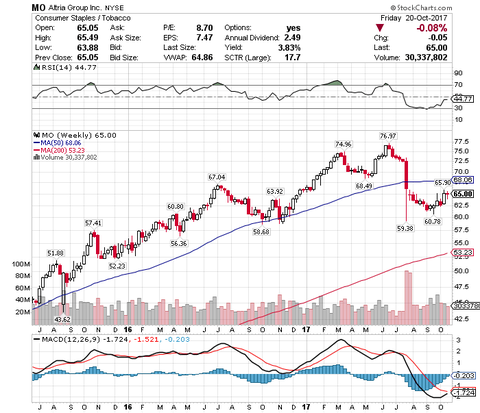The height and width of the screenshot is (413, 480).
Task: Click the 65.90 recent high label
Action: tap(443, 183)
